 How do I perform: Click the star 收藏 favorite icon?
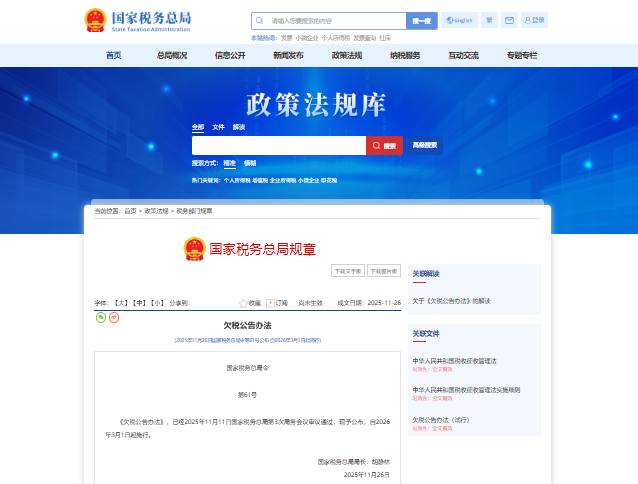click(243, 303)
